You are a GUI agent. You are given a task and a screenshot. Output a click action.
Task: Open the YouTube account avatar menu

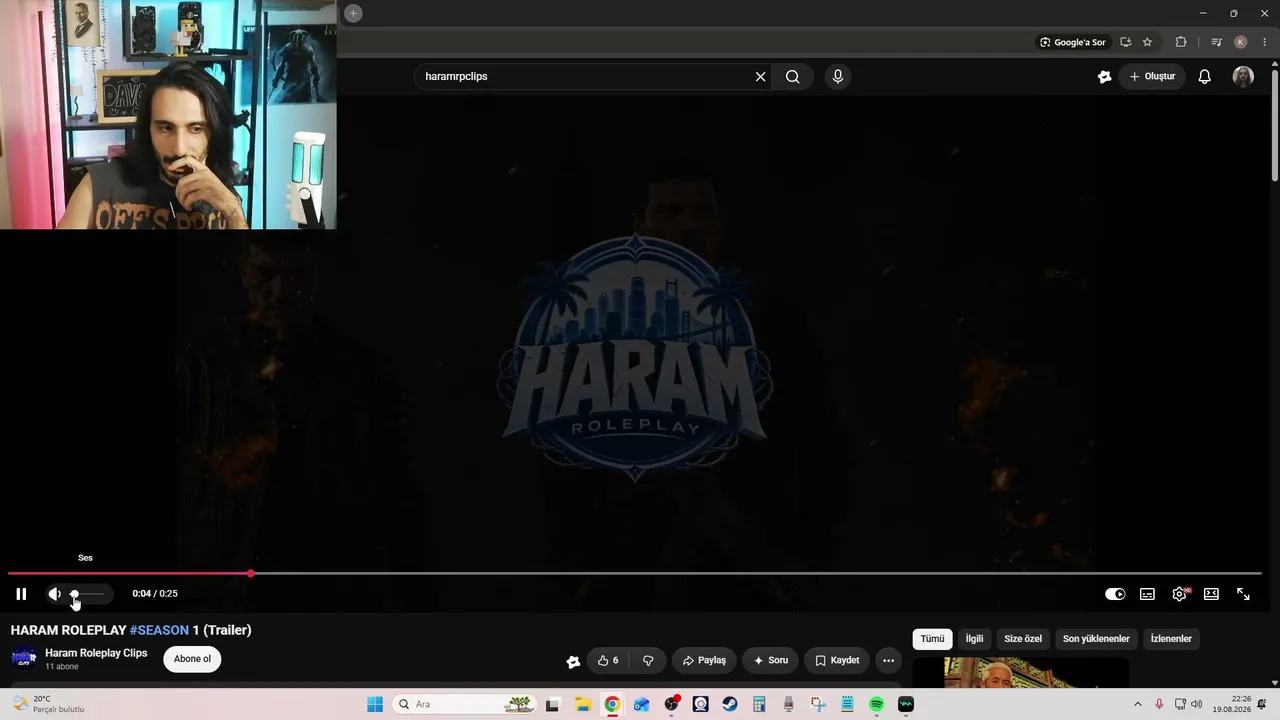coord(1243,77)
